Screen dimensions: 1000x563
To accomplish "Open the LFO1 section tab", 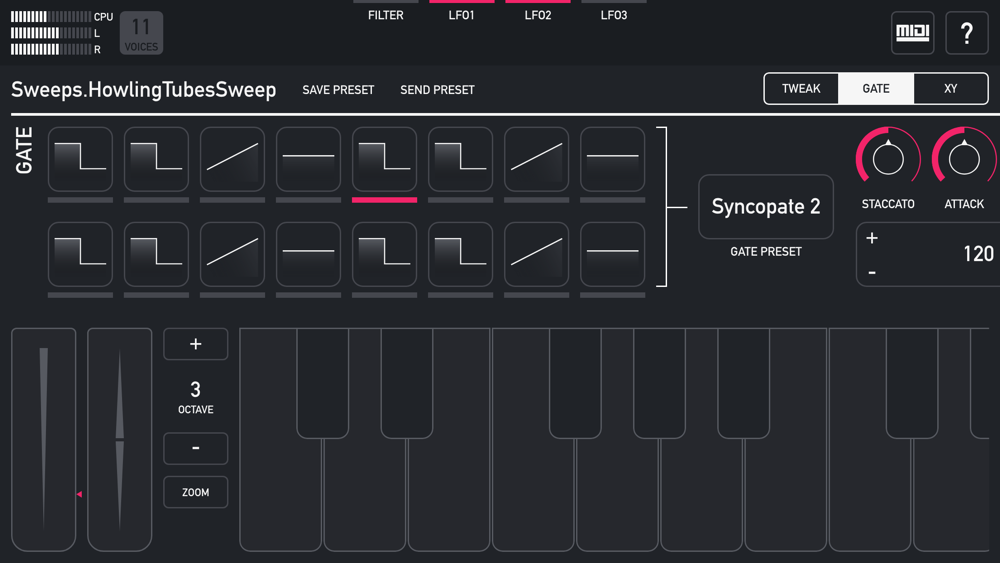I will tap(462, 11).
